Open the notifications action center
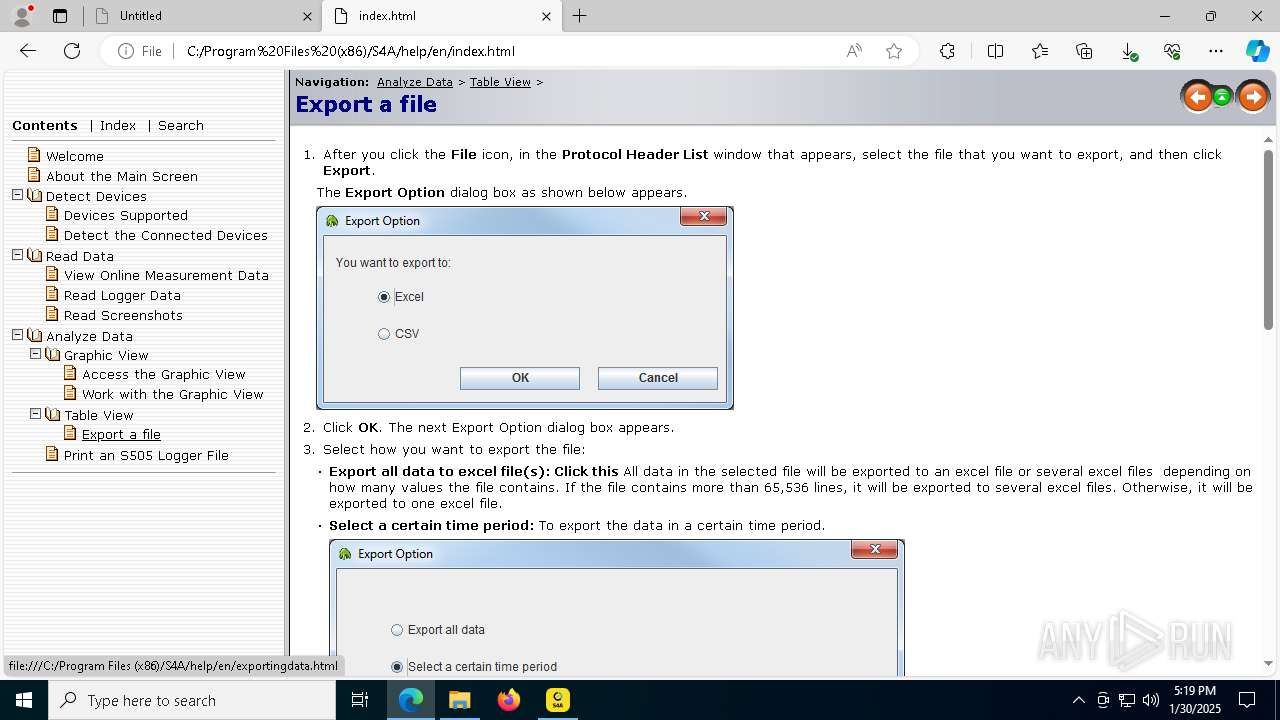The width and height of the screenshot is (1280, 720). coord(1247,700)
